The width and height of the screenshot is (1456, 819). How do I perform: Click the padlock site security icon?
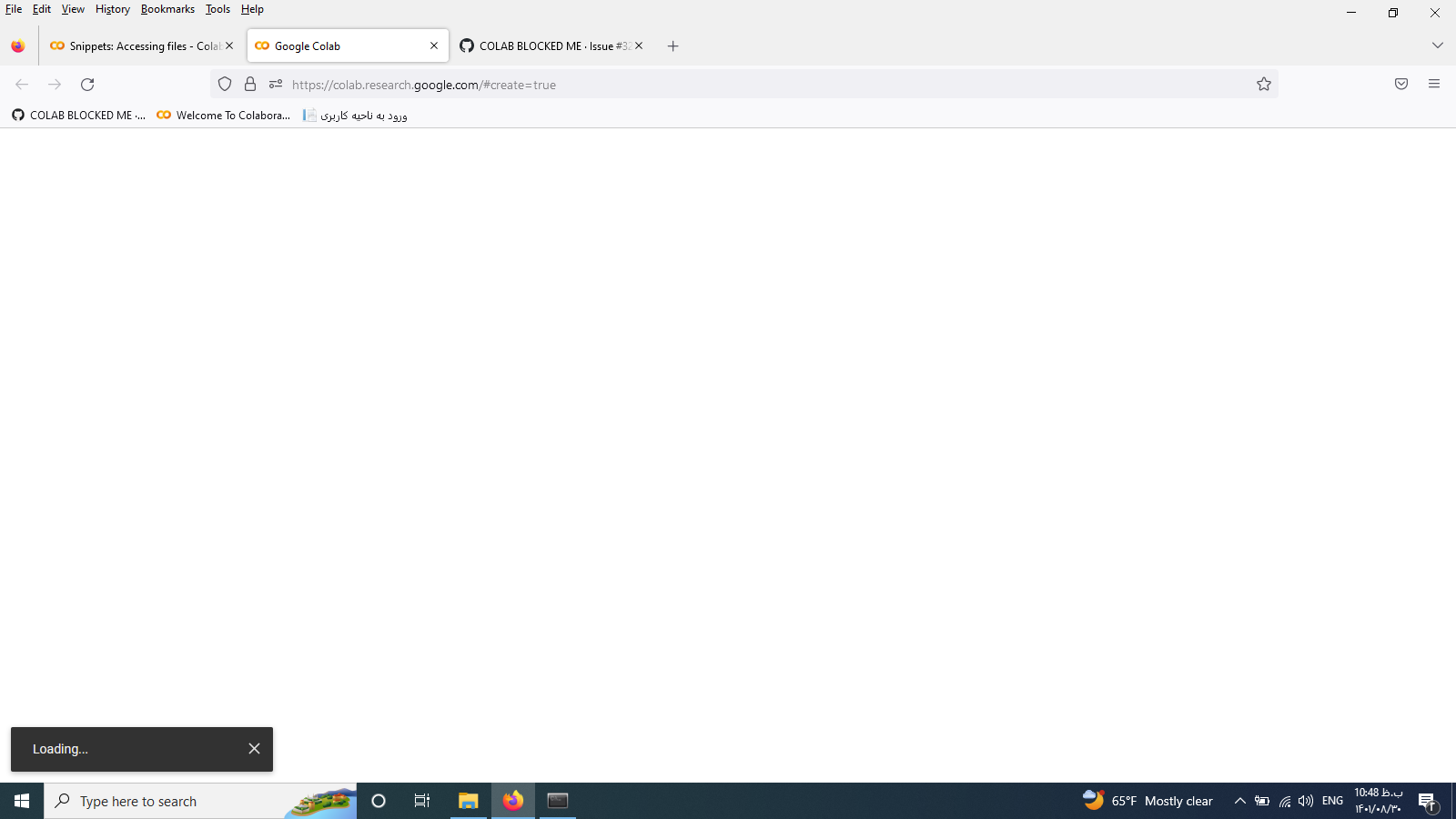point(249,84)
